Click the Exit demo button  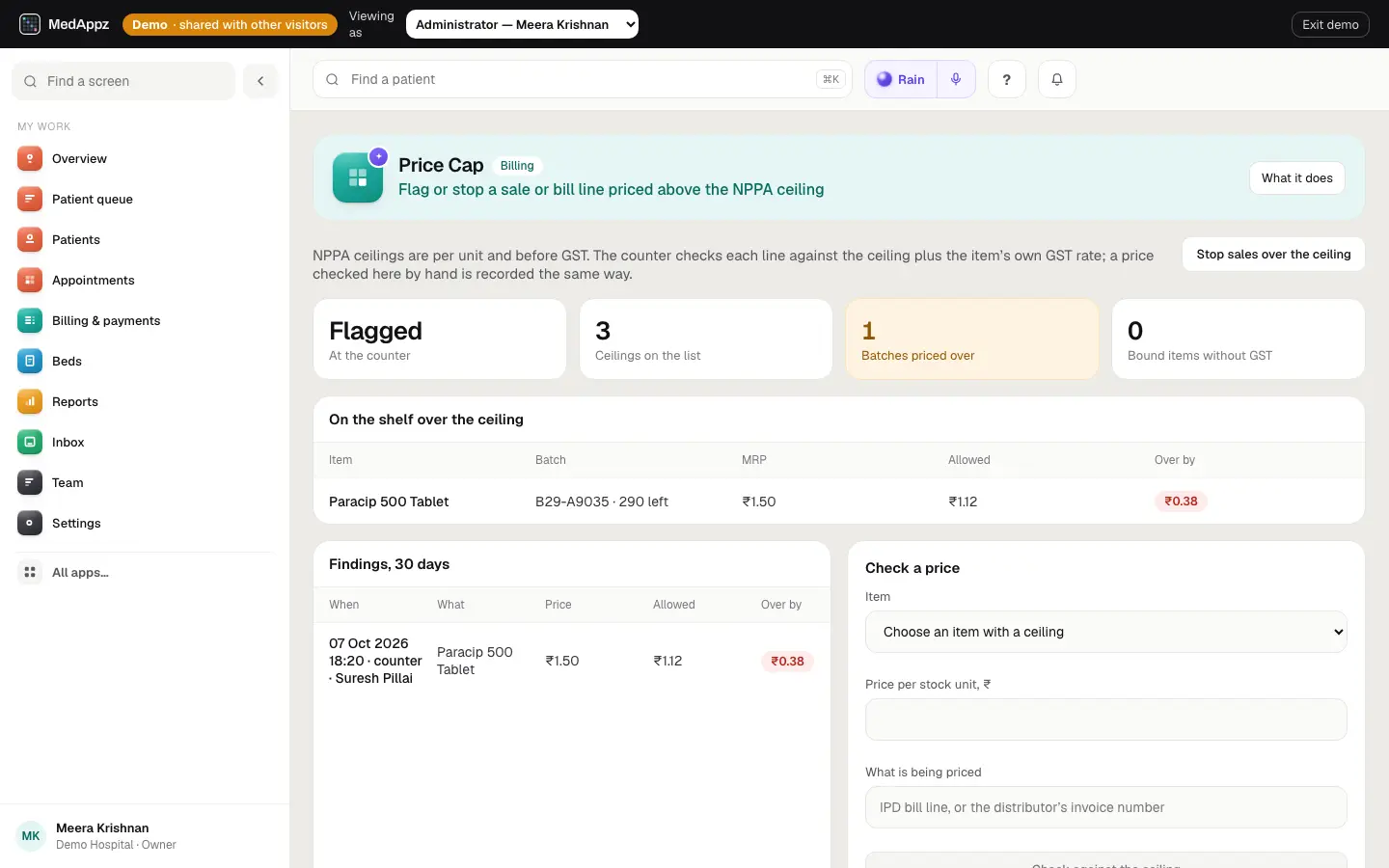[1330, 24]
